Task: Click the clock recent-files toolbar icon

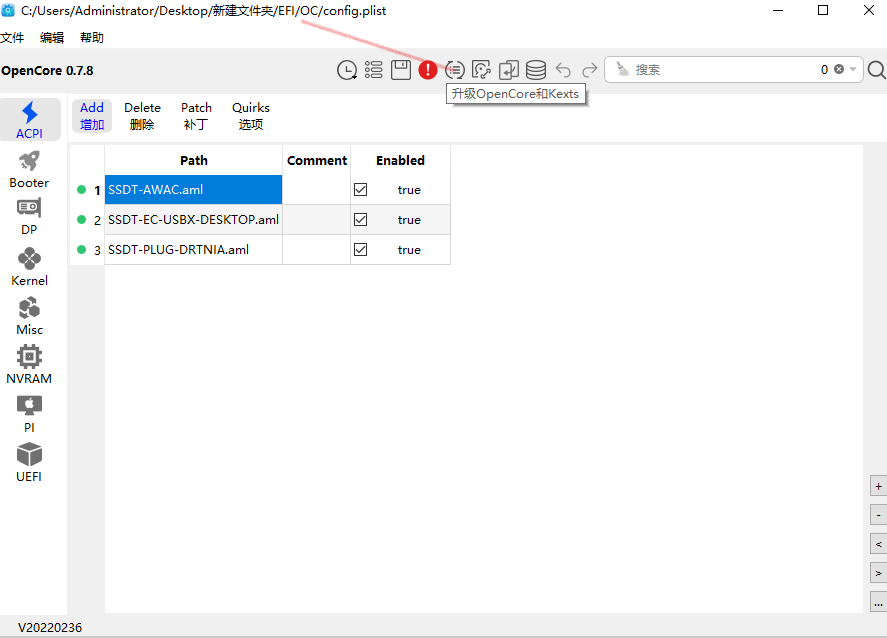Action: (347, 70)
